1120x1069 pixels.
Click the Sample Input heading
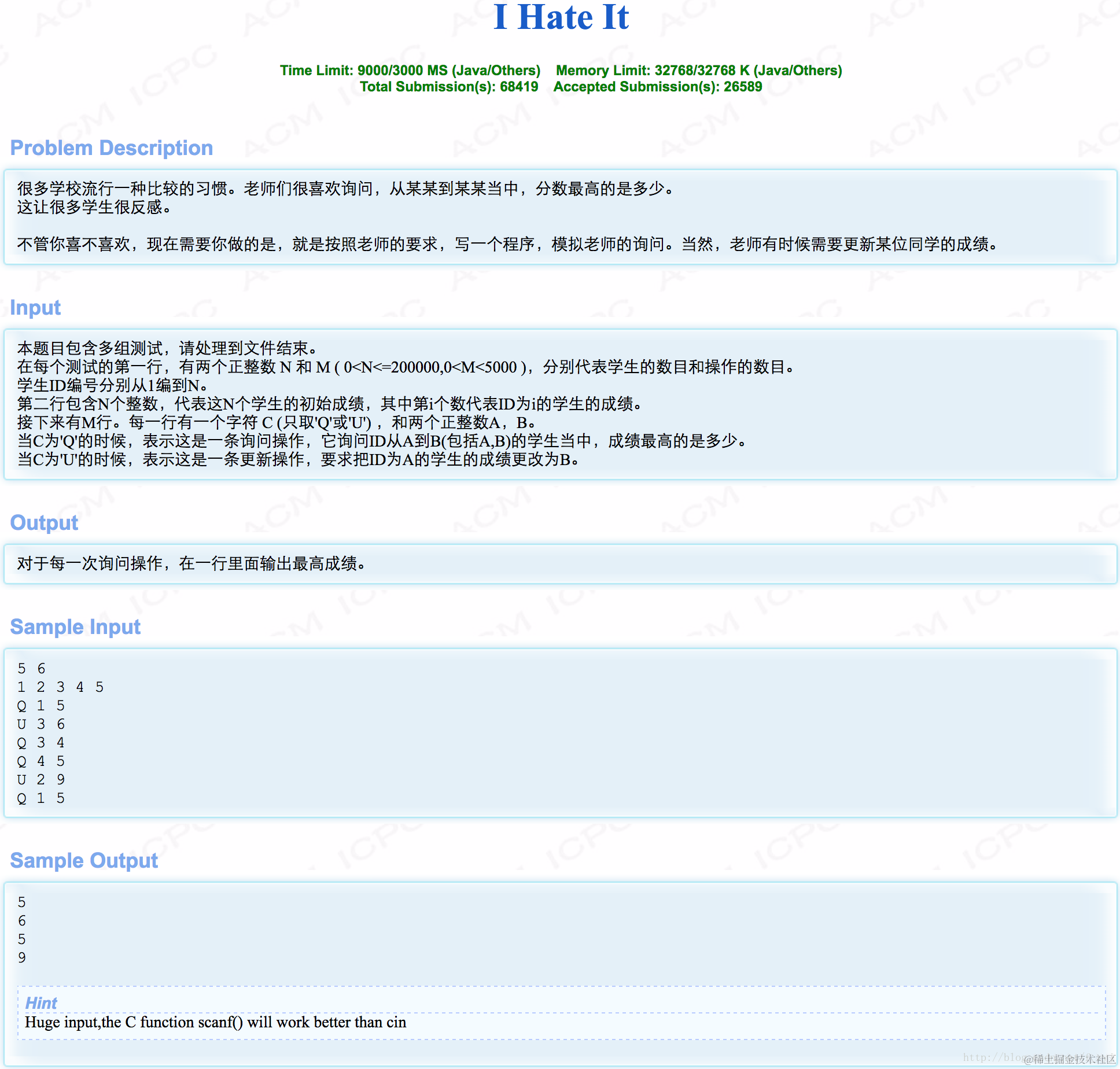click(x=75, y=627)
